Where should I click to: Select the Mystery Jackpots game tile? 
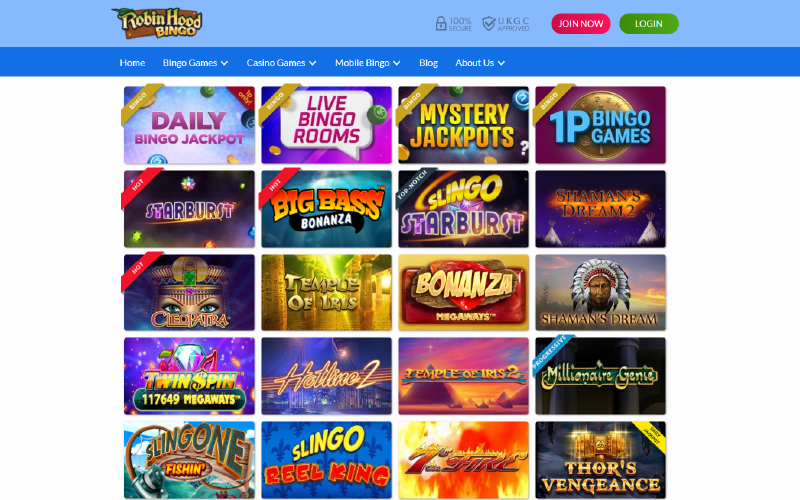click(x=463, y=125)
